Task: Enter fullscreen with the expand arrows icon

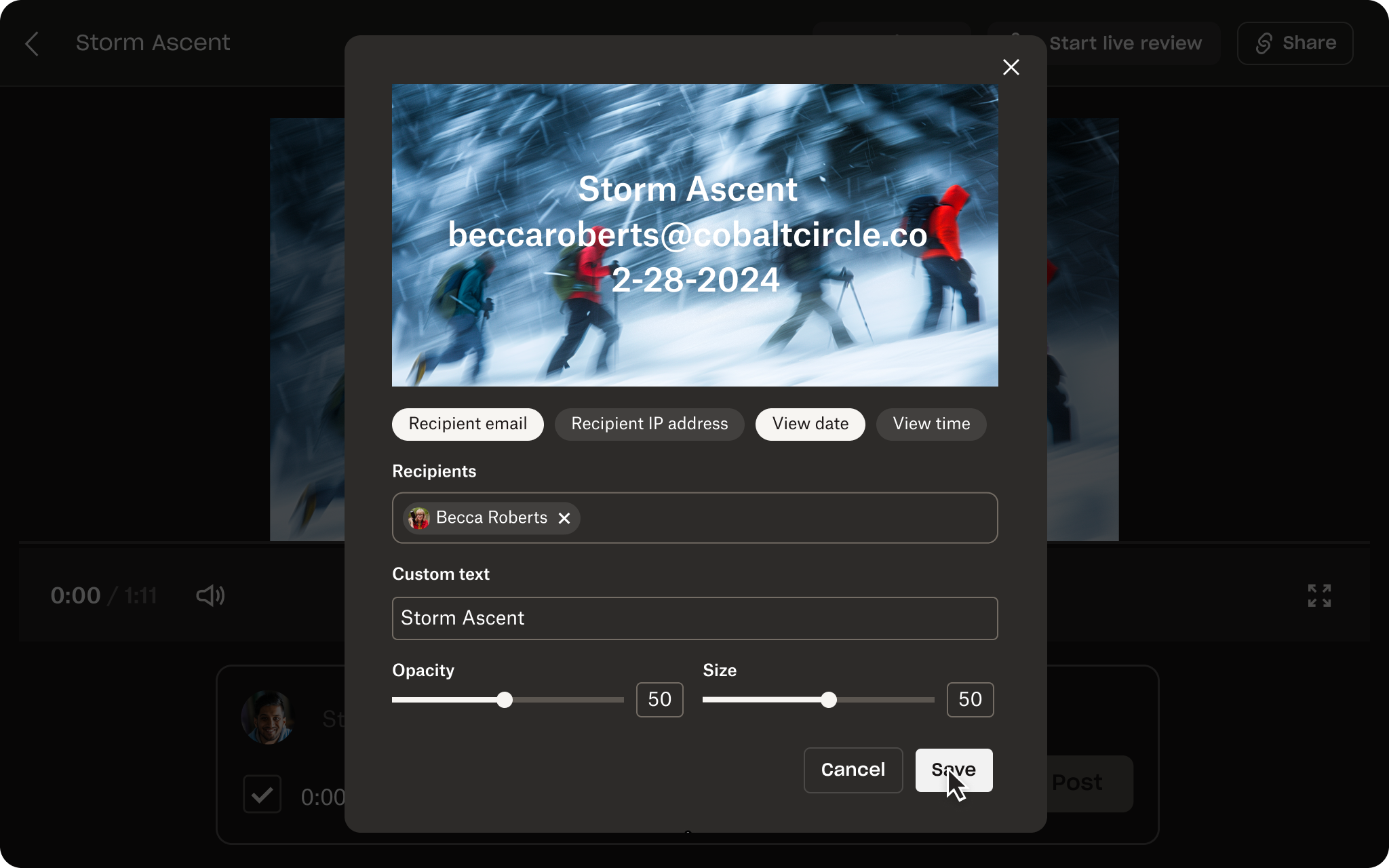Action: click(x=1319, y=595)
